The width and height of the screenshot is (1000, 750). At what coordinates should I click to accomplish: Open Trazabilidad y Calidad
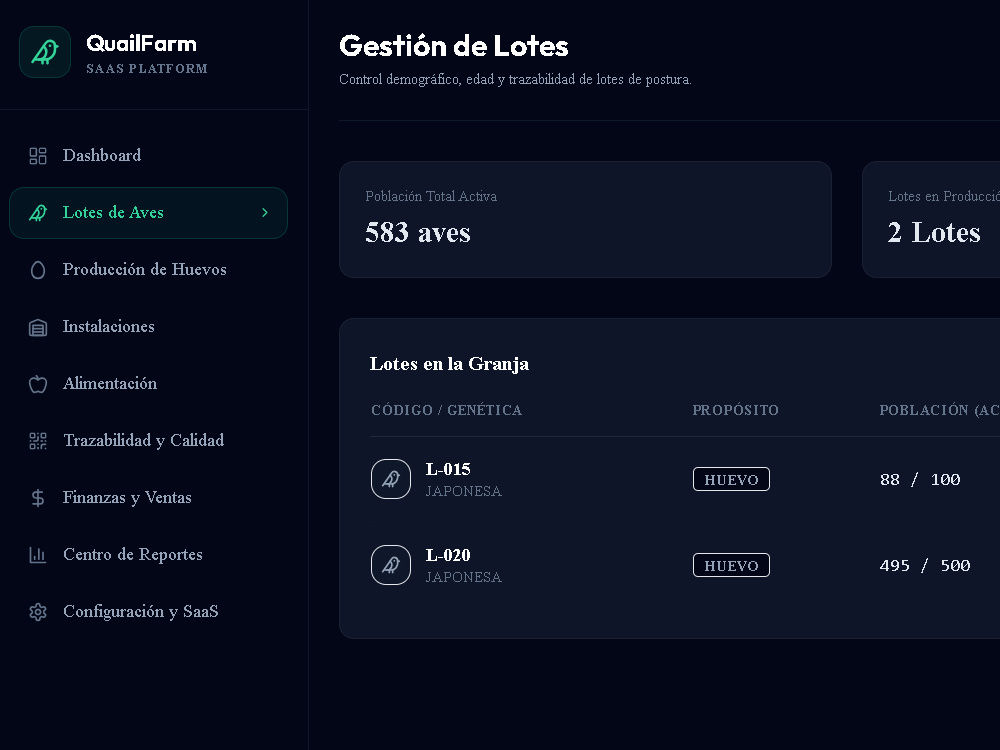pos(148,441)
